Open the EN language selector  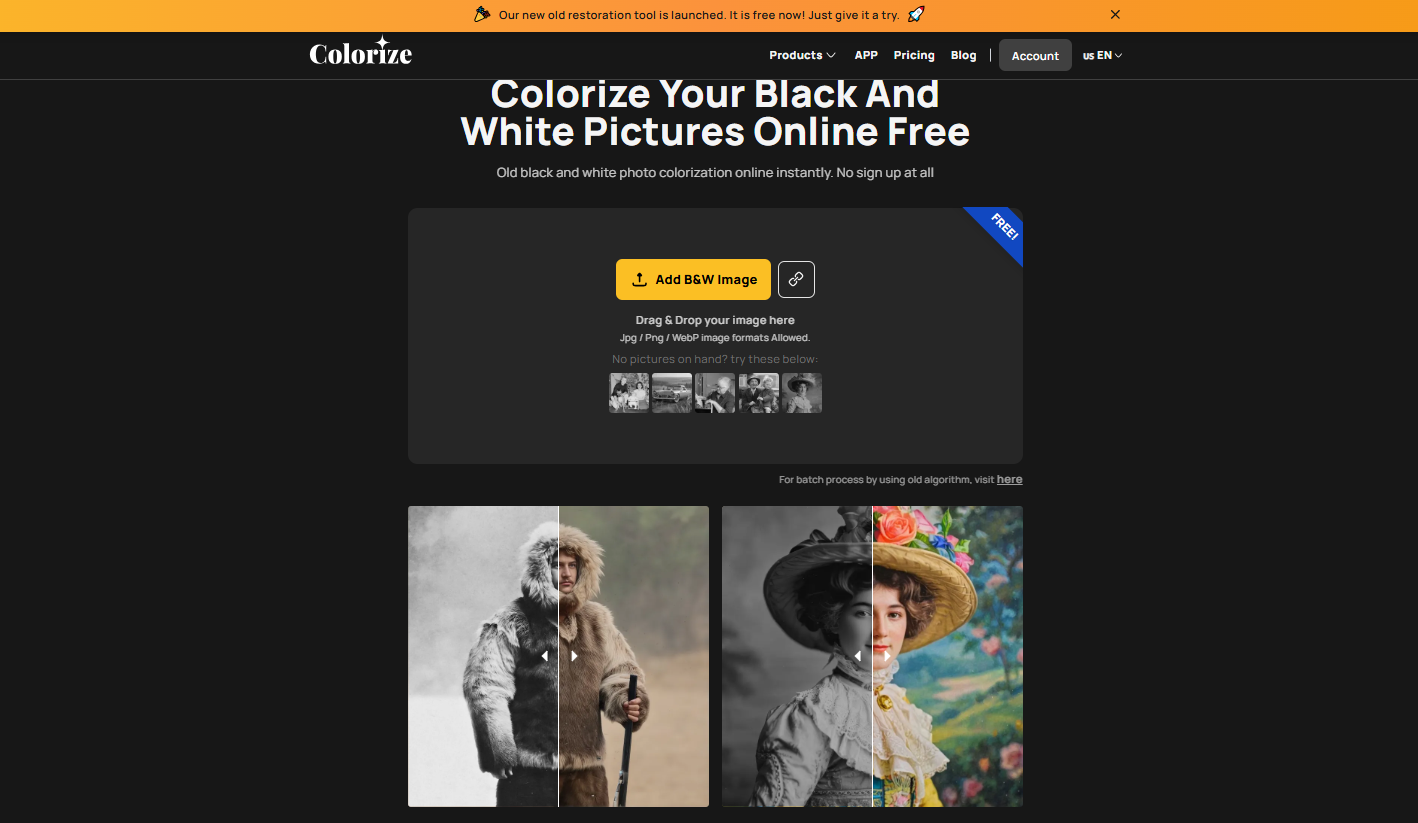point(1102,56)
